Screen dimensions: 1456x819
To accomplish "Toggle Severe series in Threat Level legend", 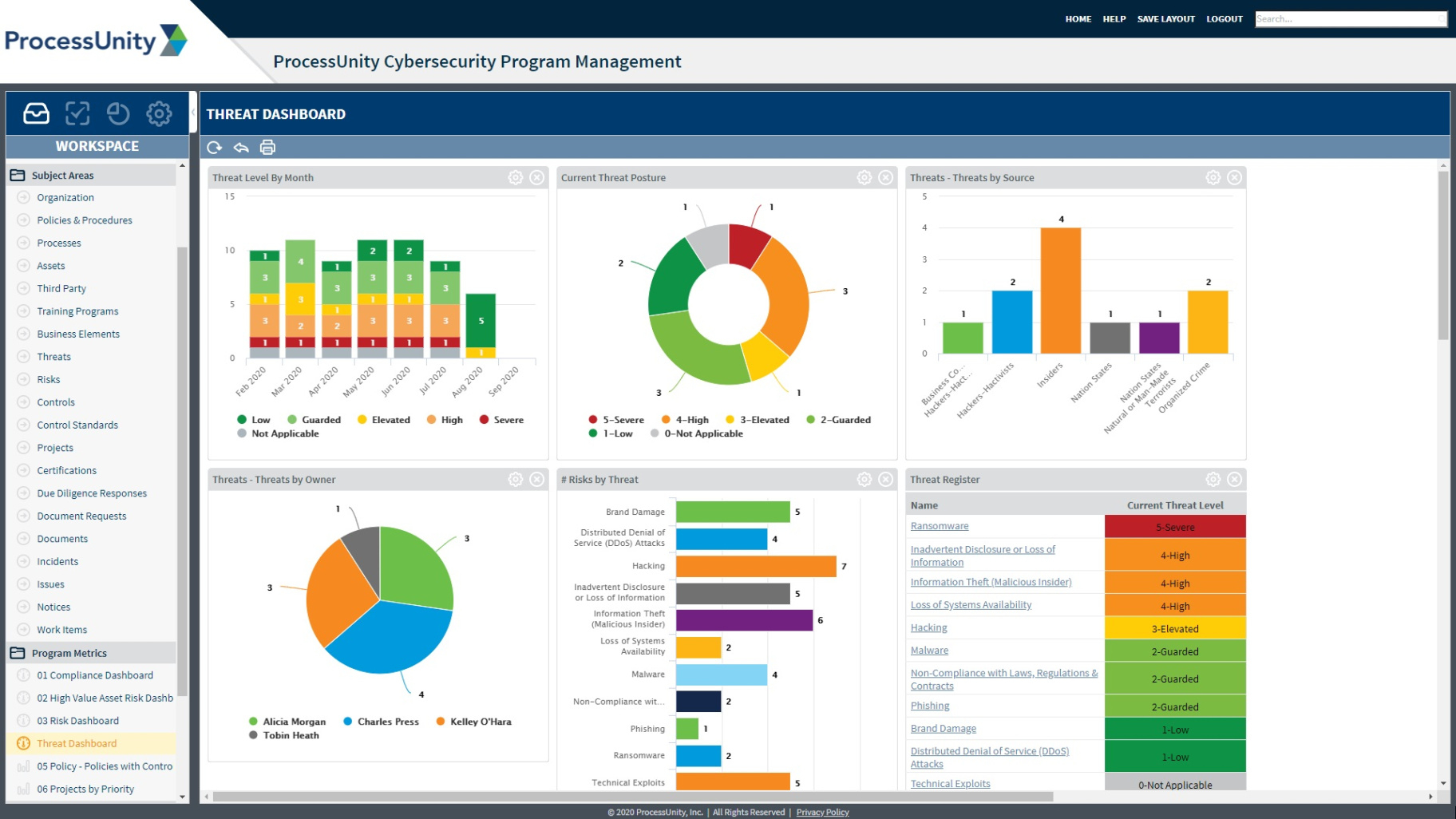I will point(501,420).
